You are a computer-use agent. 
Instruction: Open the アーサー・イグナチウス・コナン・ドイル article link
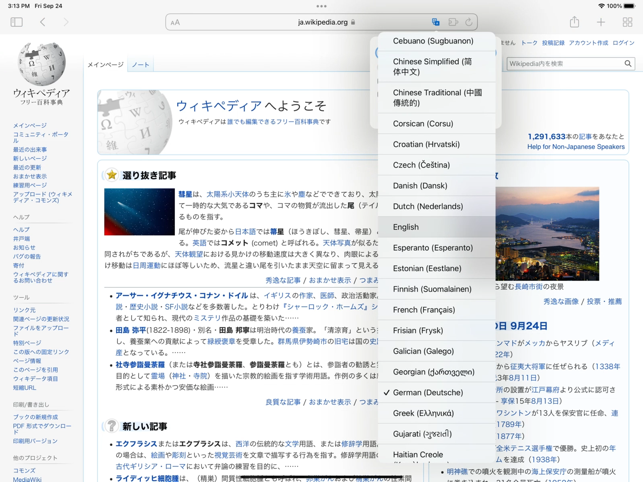click(x=182, y=295)
